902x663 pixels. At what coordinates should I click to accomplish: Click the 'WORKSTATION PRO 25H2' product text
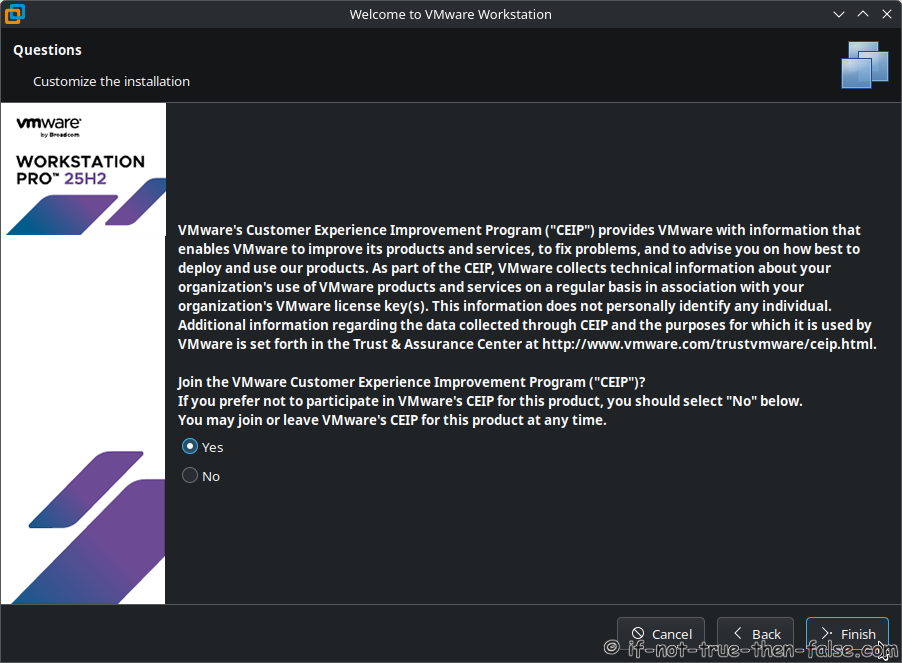(80, 170)
